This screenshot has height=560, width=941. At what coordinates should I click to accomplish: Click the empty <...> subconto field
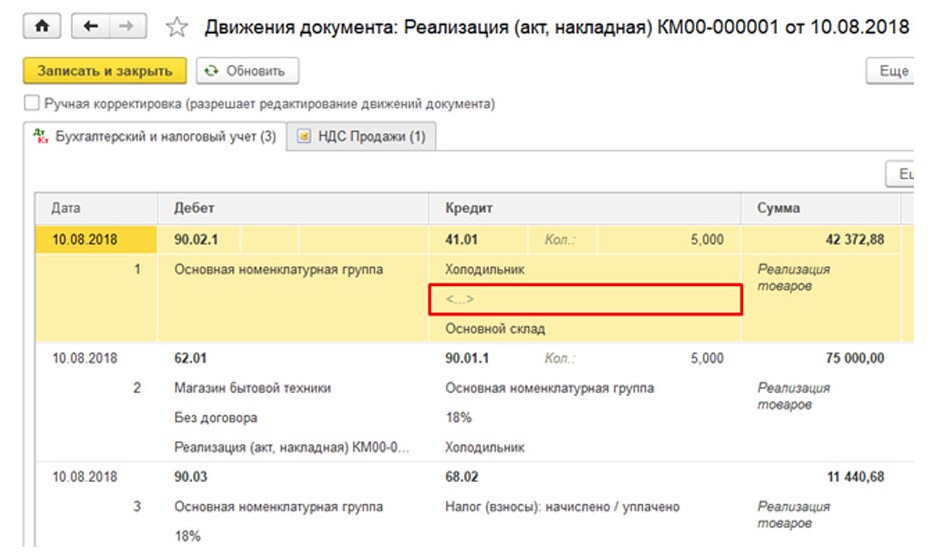point(585,299)
